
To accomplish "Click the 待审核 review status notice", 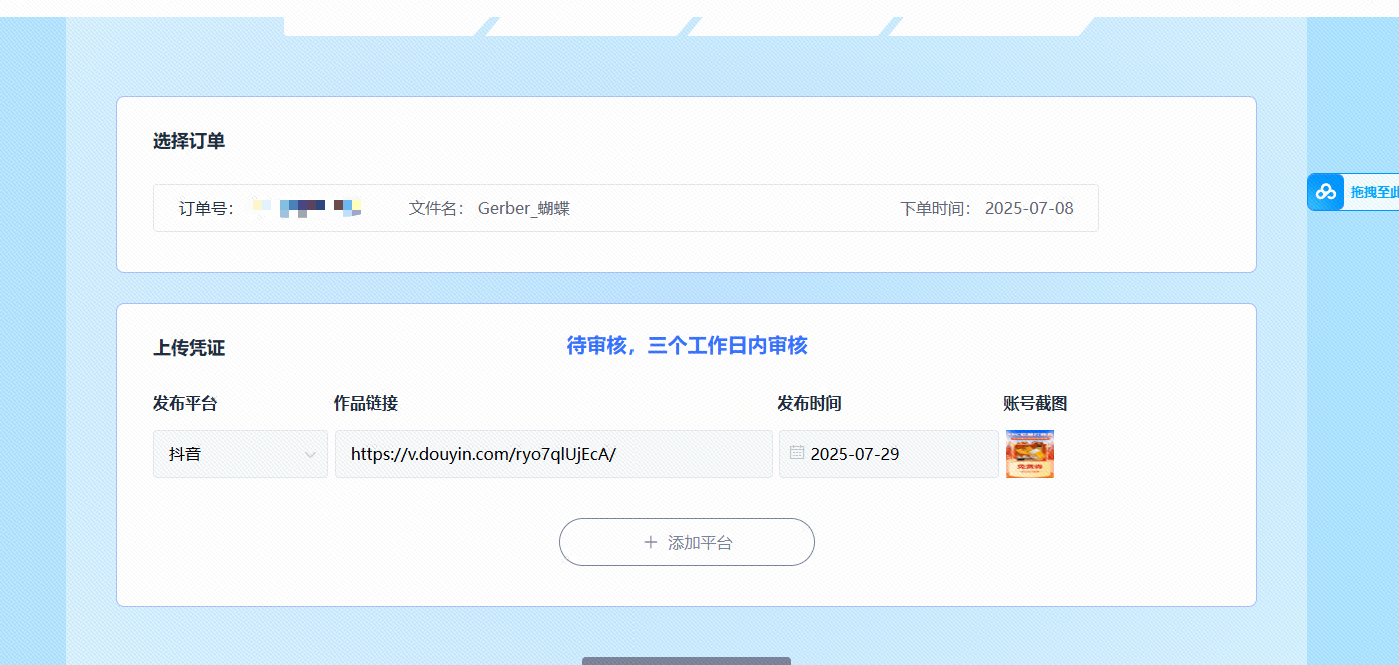I will point(687,346).
